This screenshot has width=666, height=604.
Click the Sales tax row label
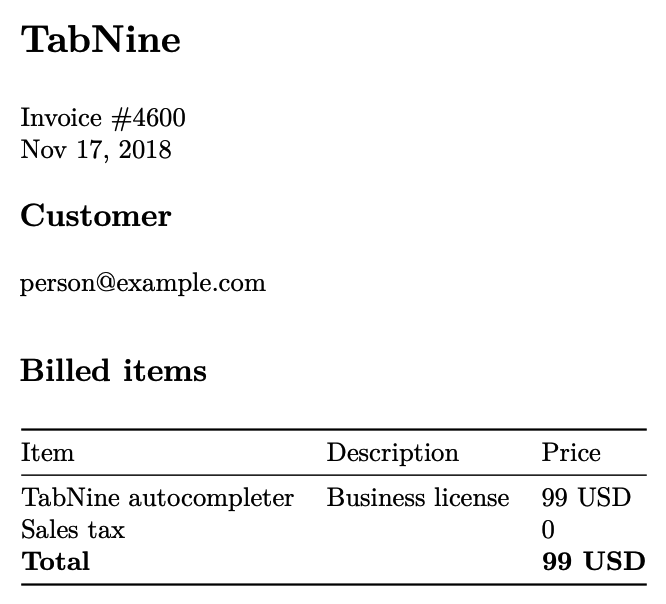point(73,530)
